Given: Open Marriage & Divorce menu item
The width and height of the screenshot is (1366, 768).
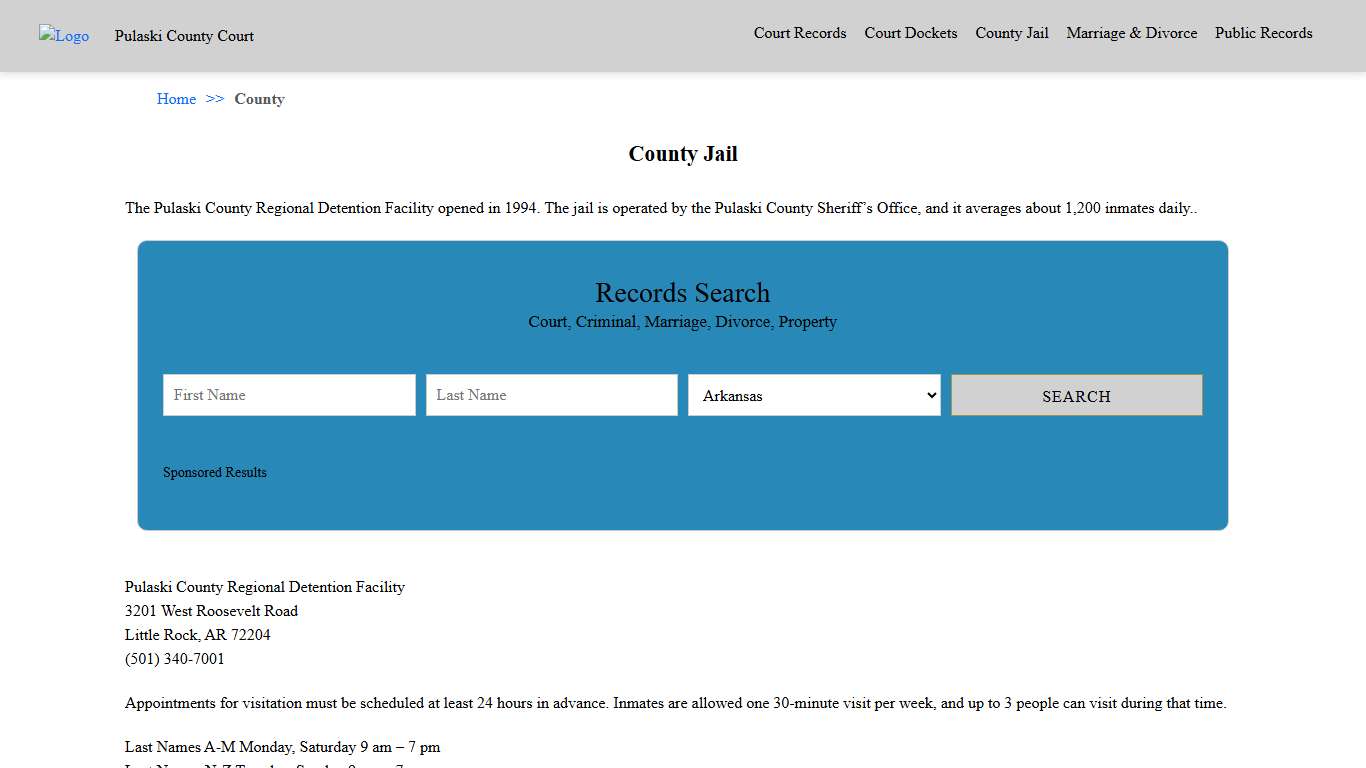Looking at the screenshot, I should tap(1131, 33).
